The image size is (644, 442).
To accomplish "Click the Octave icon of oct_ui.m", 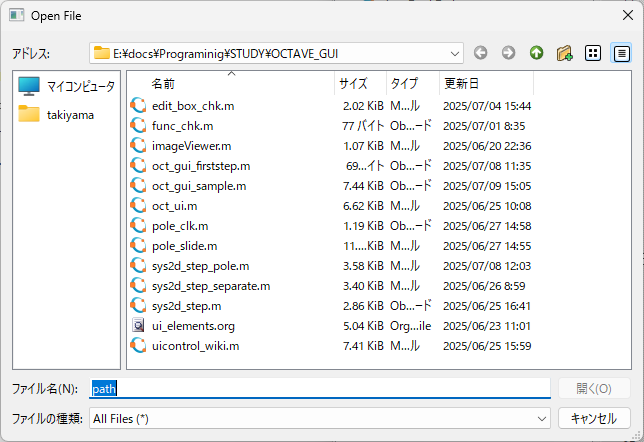I will click(138, 206).
